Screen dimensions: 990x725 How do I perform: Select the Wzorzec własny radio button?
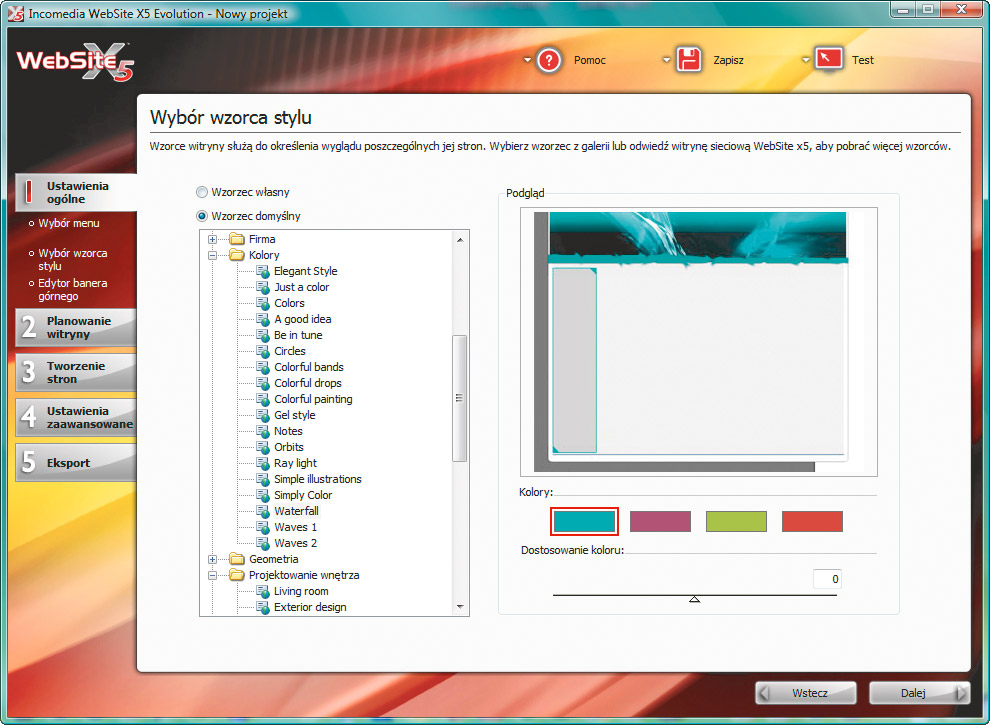[x=202, y=192]
